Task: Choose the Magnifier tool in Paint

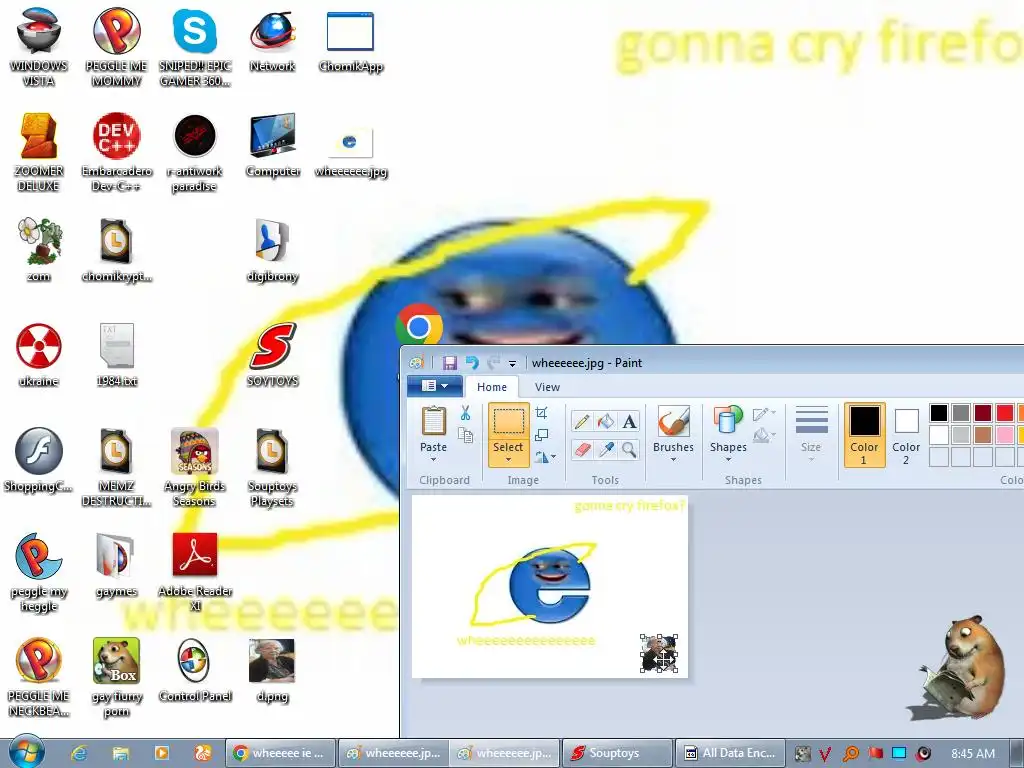Action: (629, 449)
